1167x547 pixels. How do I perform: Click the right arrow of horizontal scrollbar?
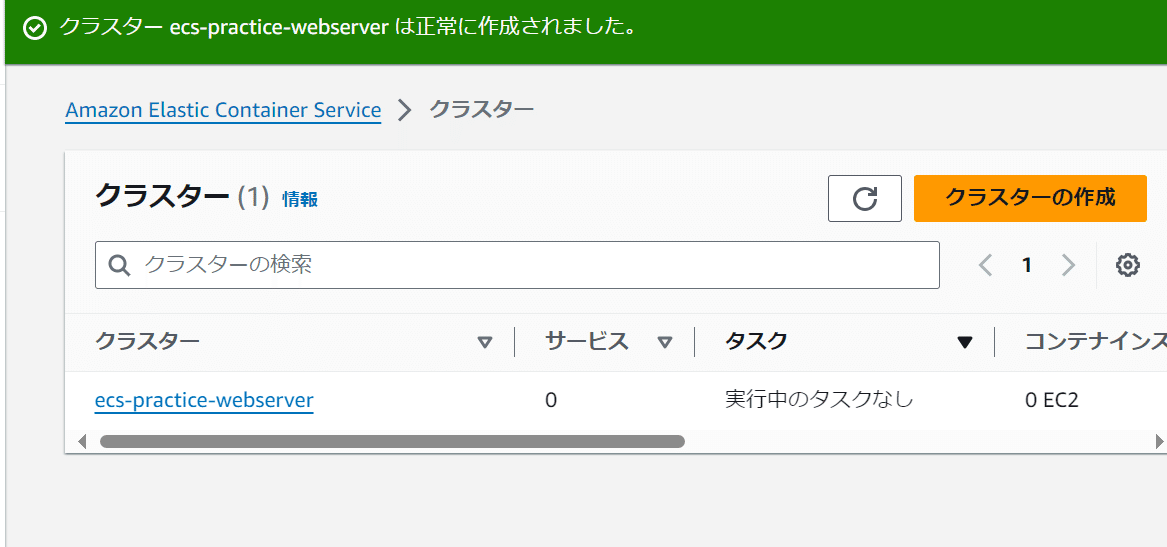[x=1159, y=441]
